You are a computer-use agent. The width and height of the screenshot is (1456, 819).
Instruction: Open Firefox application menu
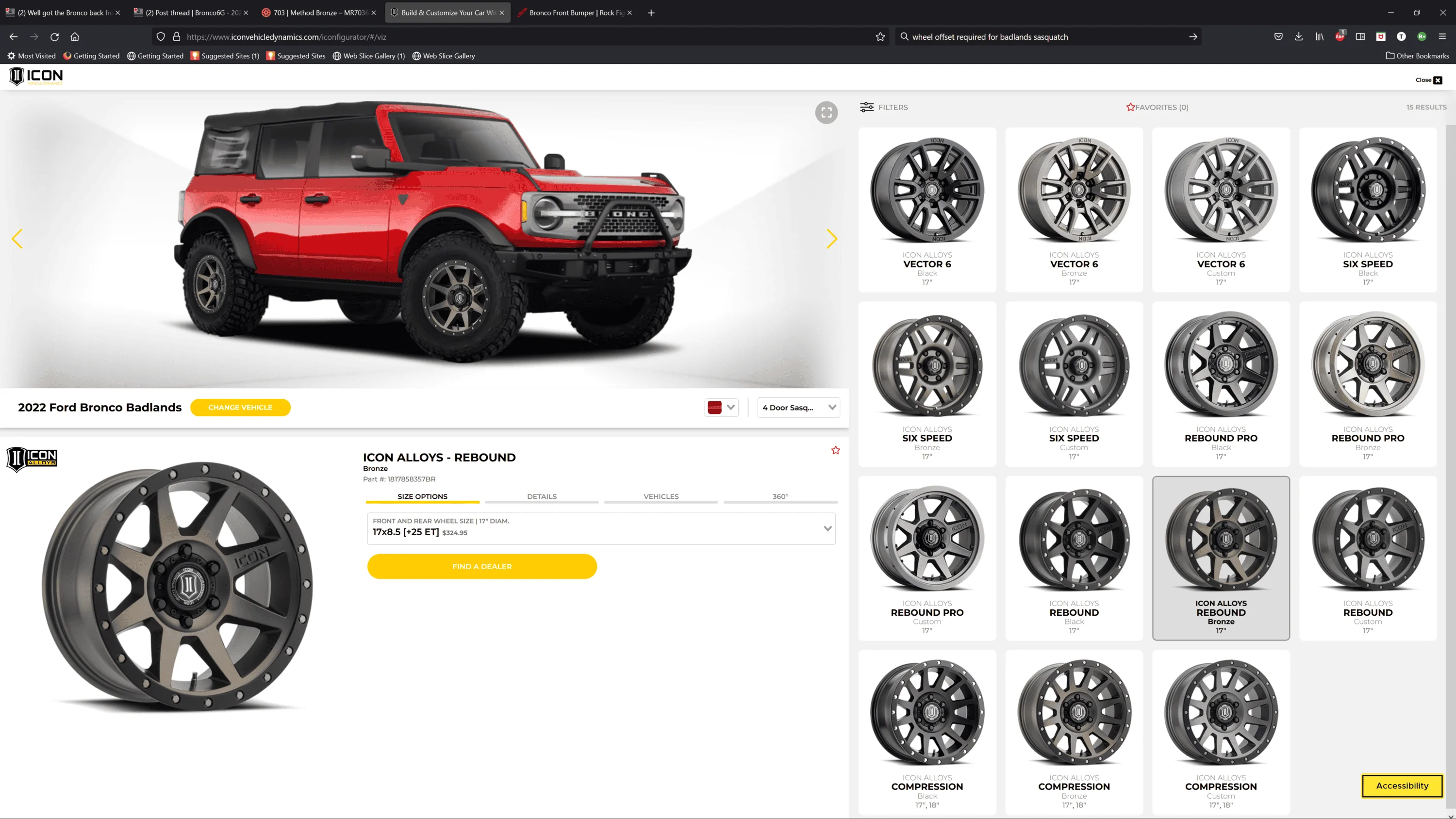[x=1442, y=37]
